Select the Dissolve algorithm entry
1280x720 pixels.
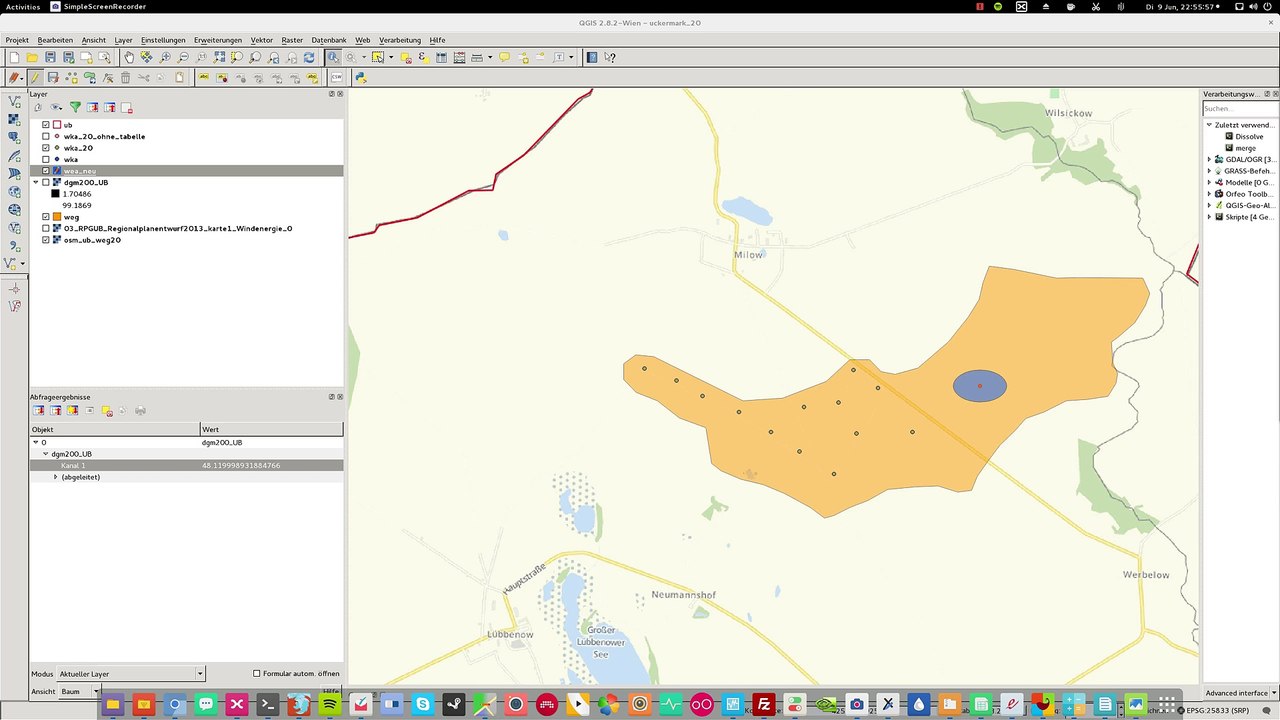1249,136
